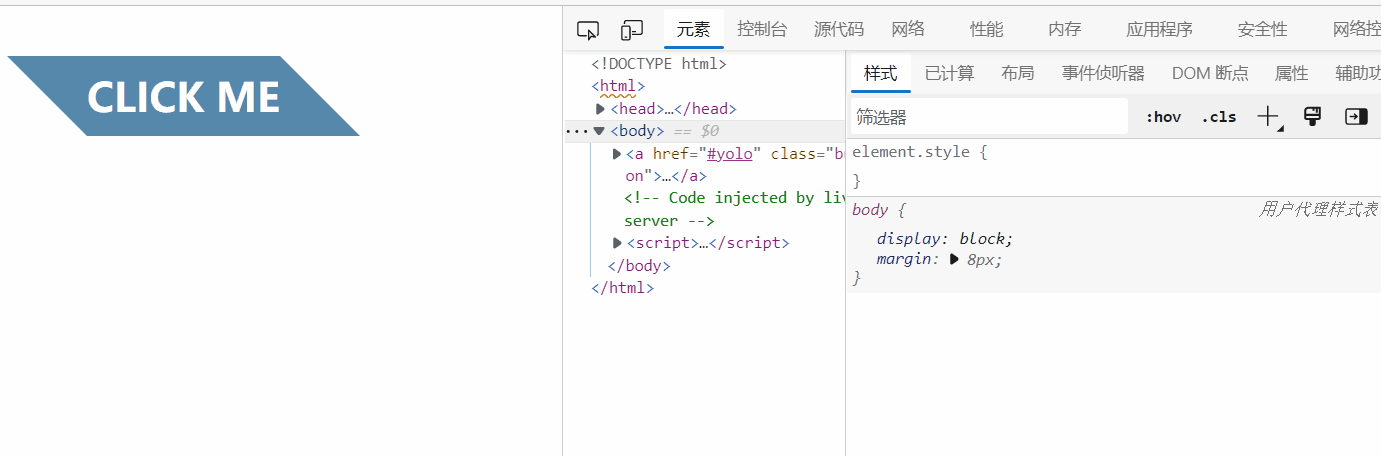The width and height of the screenshot is (1381, 456).
Task: Switch to the 控制台 tab
Action: 762,29
